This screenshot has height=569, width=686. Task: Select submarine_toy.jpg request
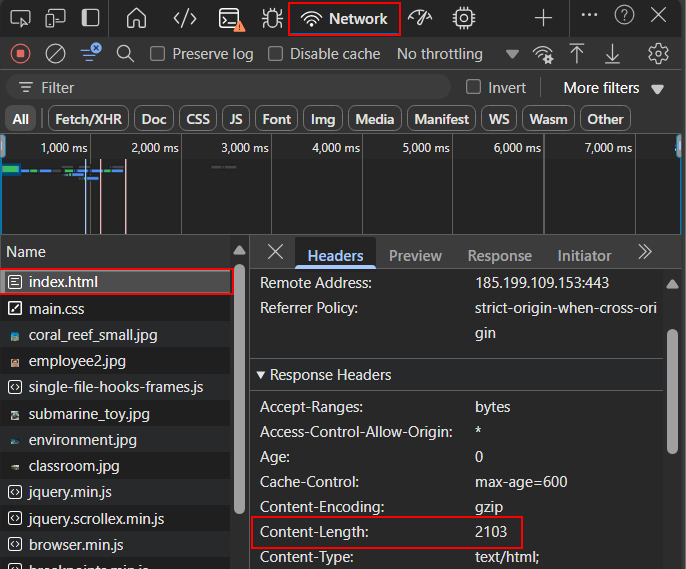click(x=116, y=414)
